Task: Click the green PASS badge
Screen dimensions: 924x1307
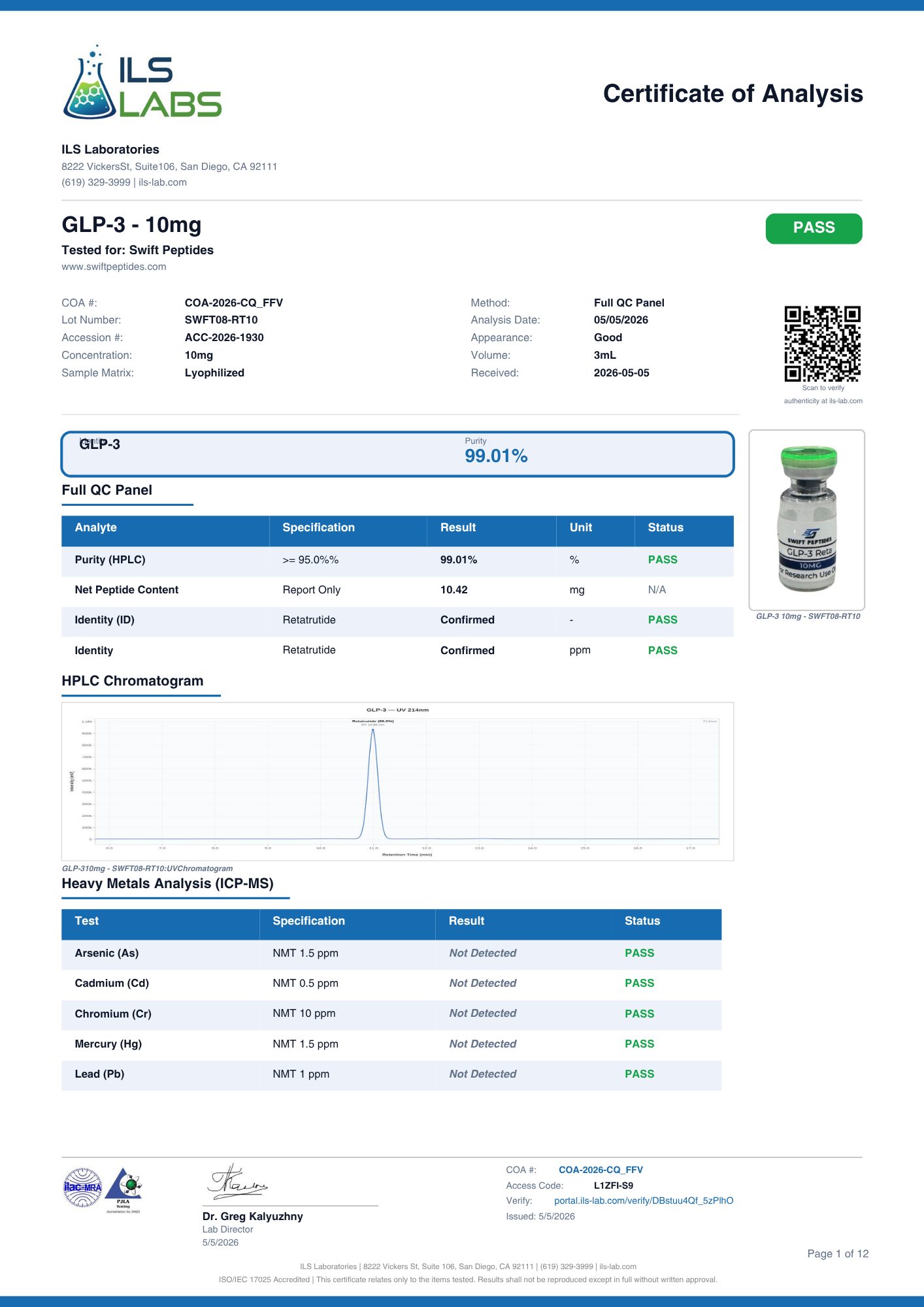Action: 814,228
